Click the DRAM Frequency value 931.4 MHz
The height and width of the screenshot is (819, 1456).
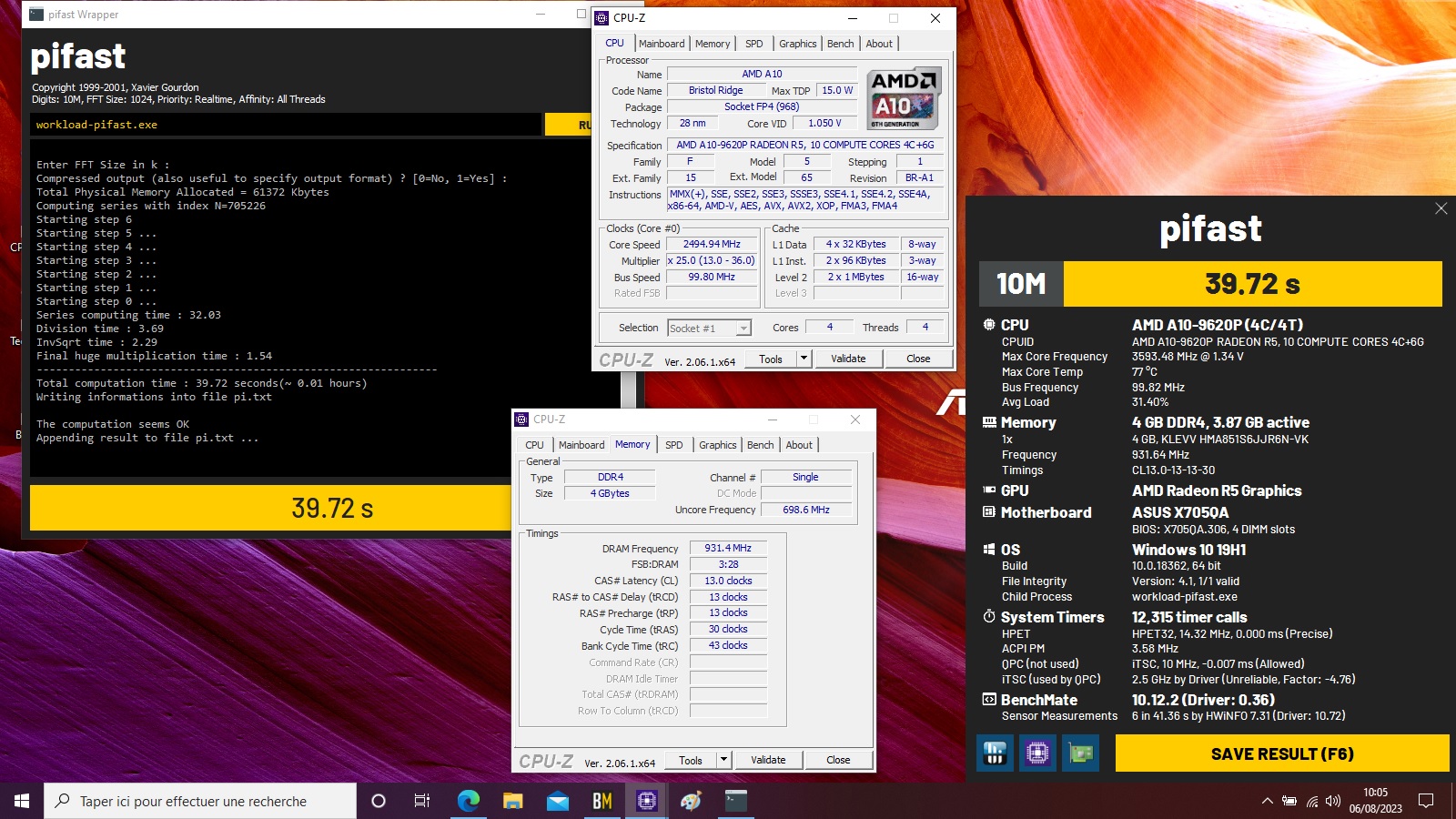[728, 548]
